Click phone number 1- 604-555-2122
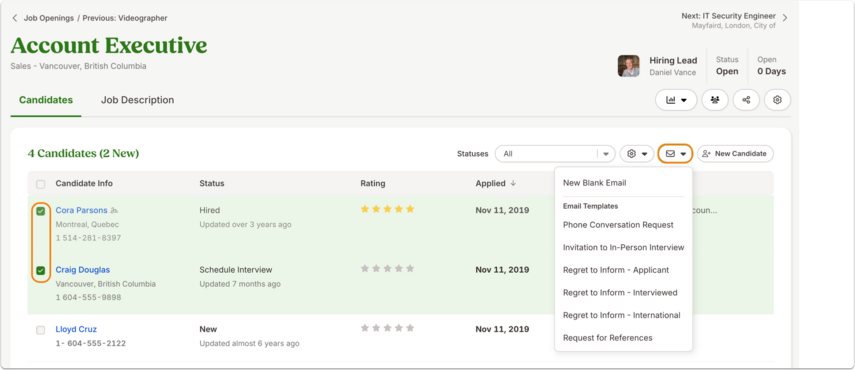This screenshot has height=370, width=855. pos(91,343)
